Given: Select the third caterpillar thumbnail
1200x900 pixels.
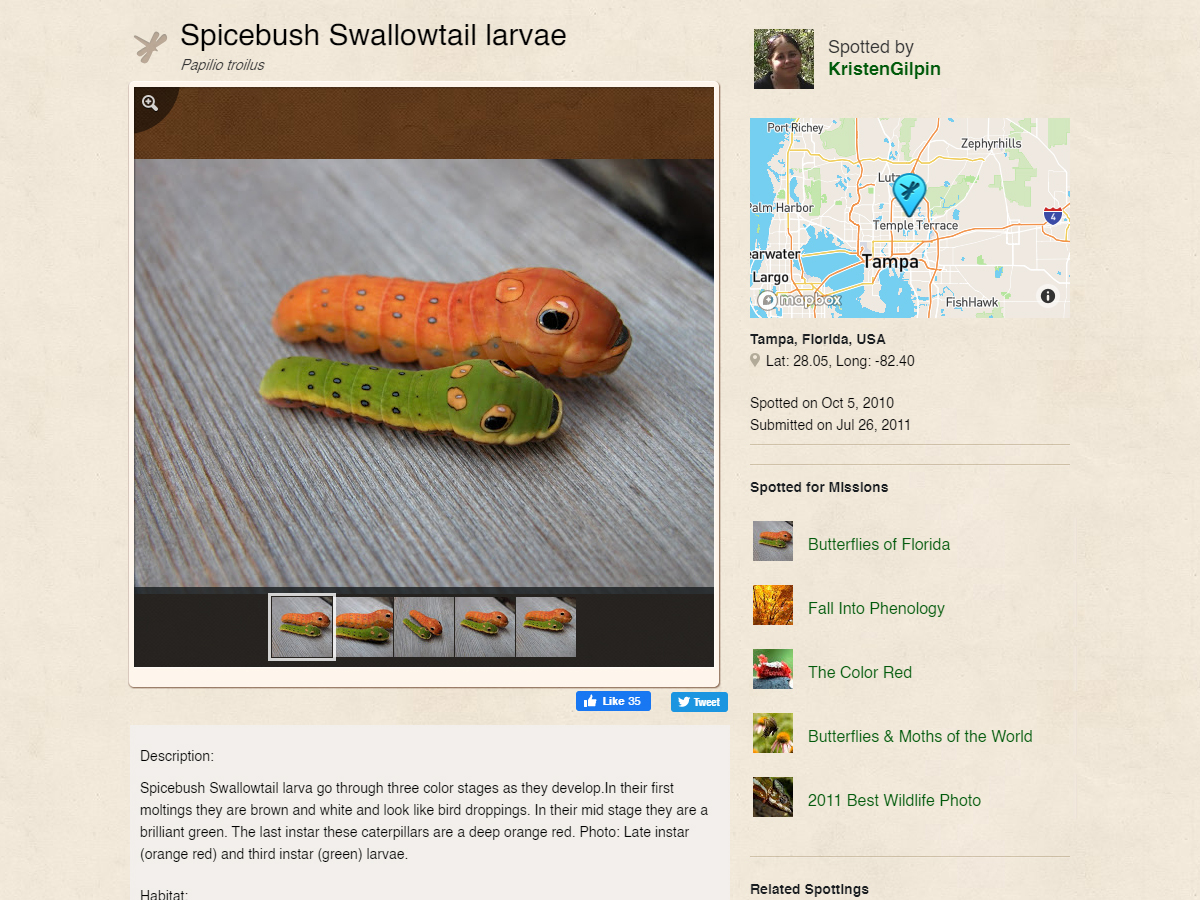Looking at the screenshot, I should coord(424,627).
